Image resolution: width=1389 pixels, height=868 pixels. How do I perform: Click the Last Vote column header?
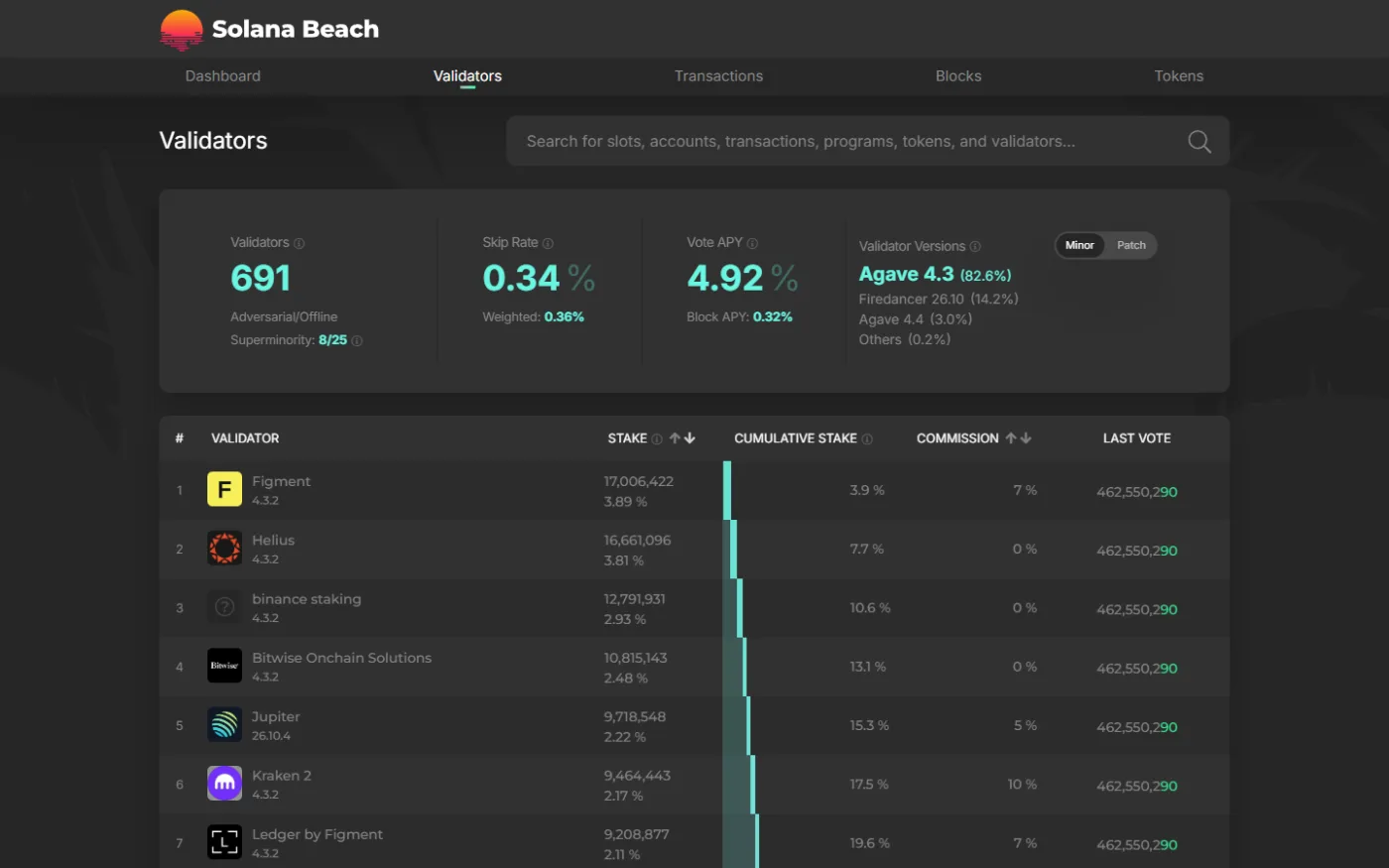1137,438
